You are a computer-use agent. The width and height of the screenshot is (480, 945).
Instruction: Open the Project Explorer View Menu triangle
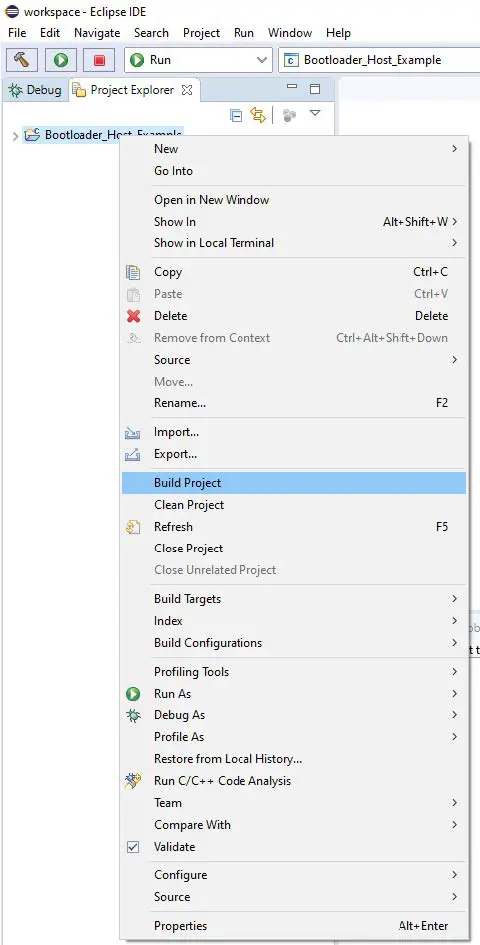(315, 113)
